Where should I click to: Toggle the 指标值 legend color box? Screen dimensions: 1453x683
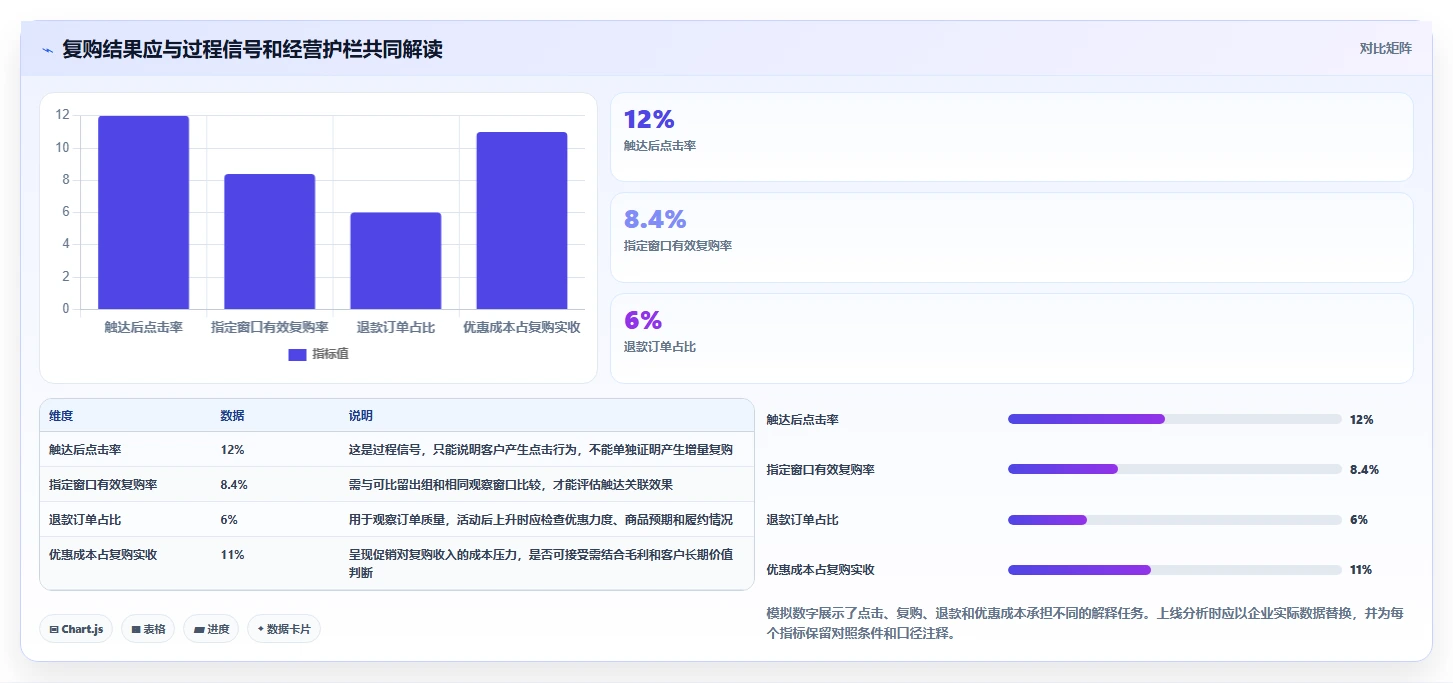[297, 354]
